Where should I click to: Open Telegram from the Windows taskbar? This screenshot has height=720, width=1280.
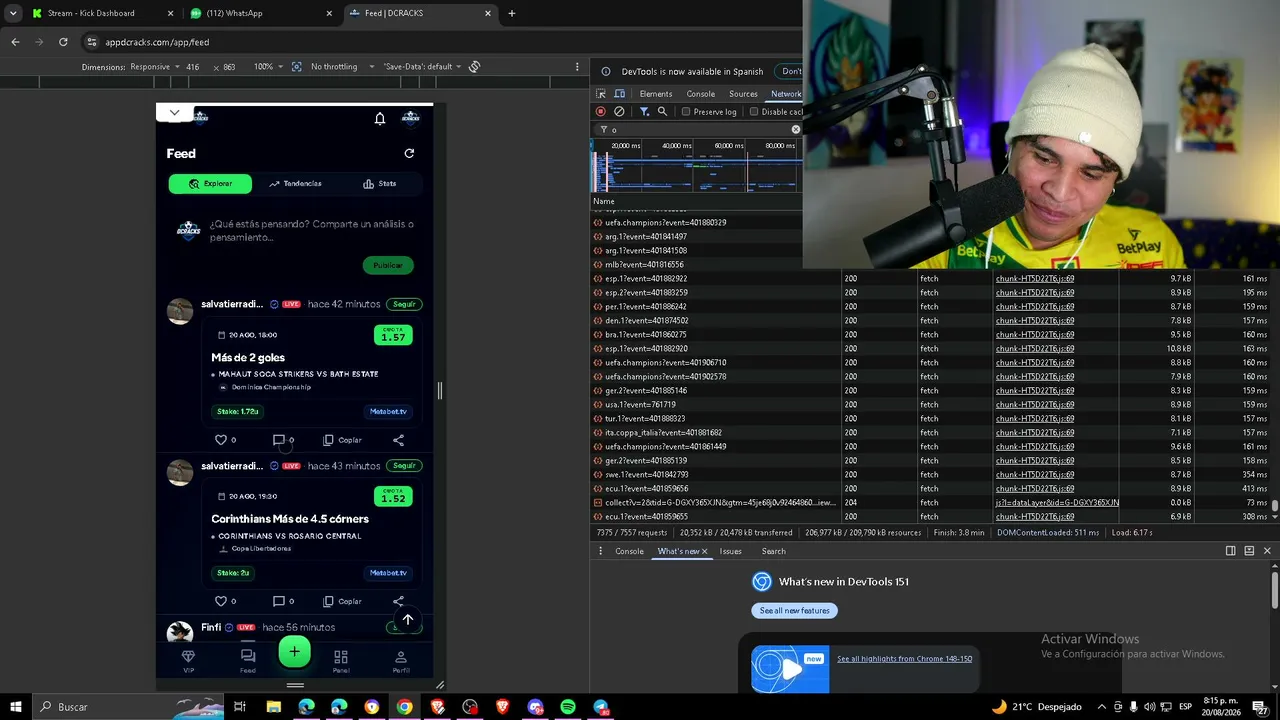(x=601, y=707)
